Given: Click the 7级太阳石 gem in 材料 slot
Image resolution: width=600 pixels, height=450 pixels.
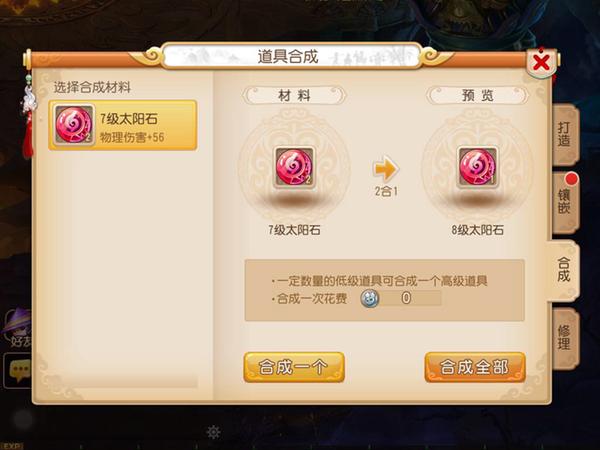Looking at the screenshot, I should tap(294, 167).
